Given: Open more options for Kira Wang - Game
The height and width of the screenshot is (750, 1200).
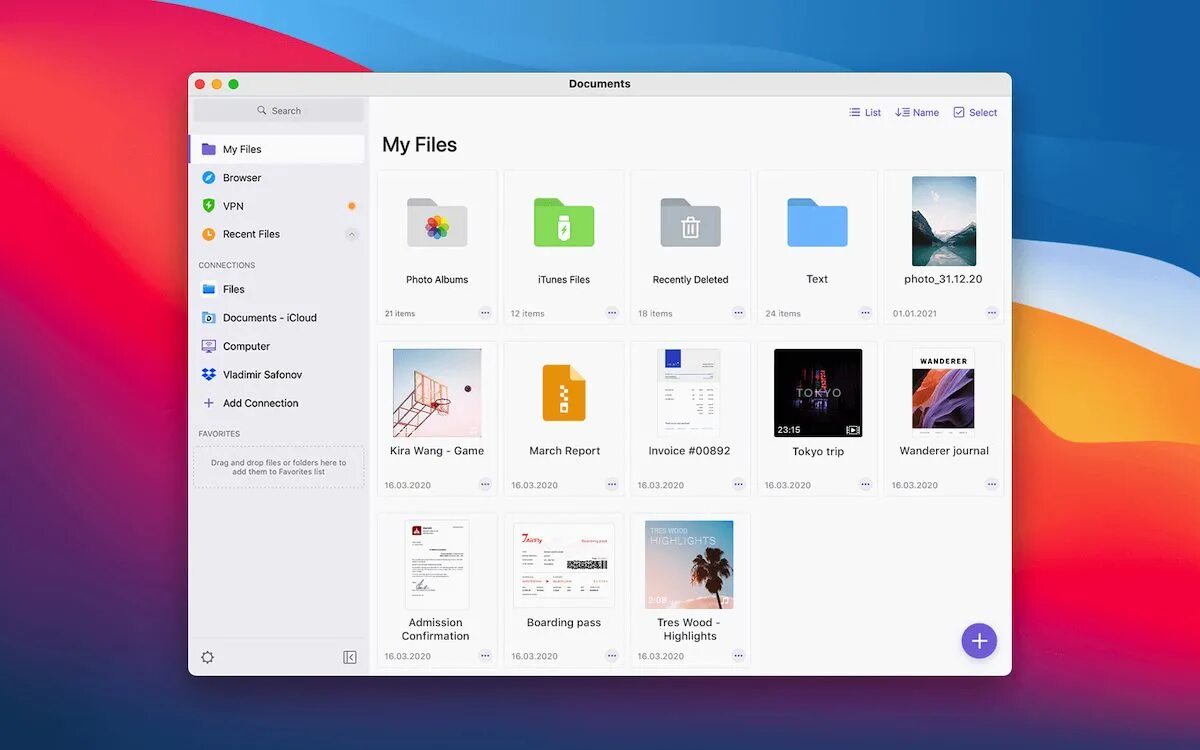Looking at the screenshot, I should [x=485, y=484].
